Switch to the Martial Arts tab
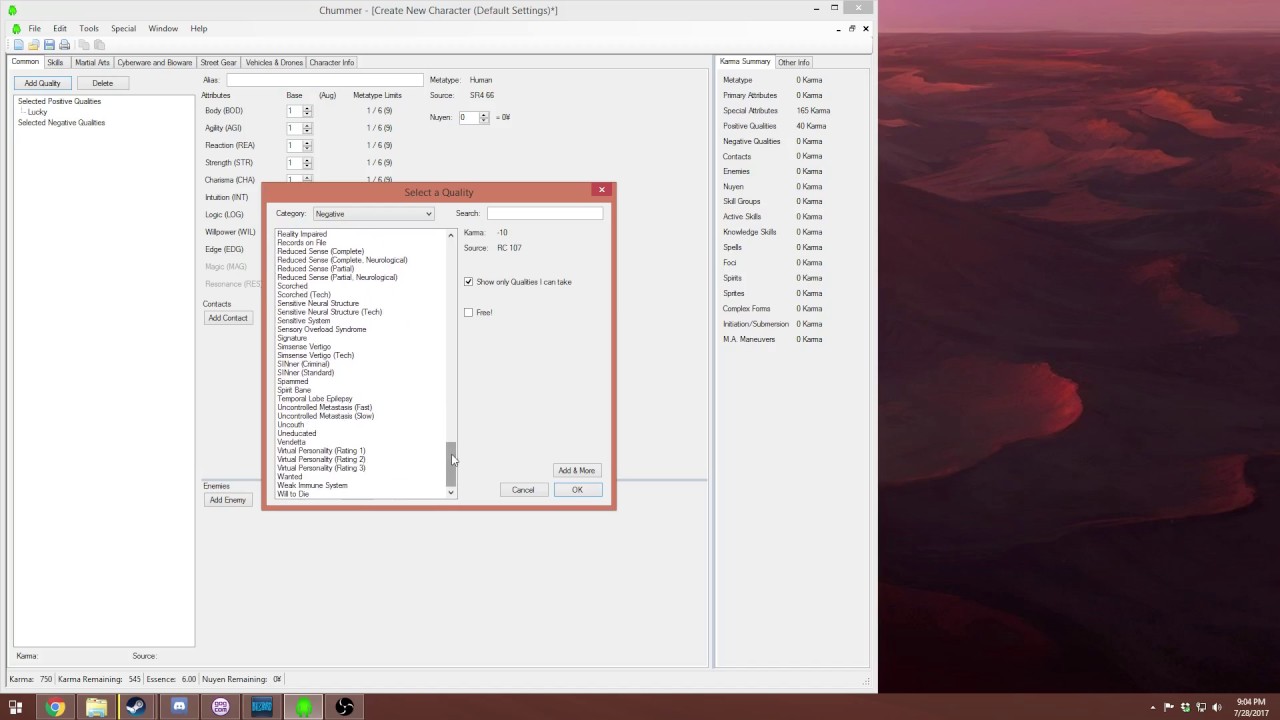This screenshot has height=720, width=1280. (x=92, y=63)
